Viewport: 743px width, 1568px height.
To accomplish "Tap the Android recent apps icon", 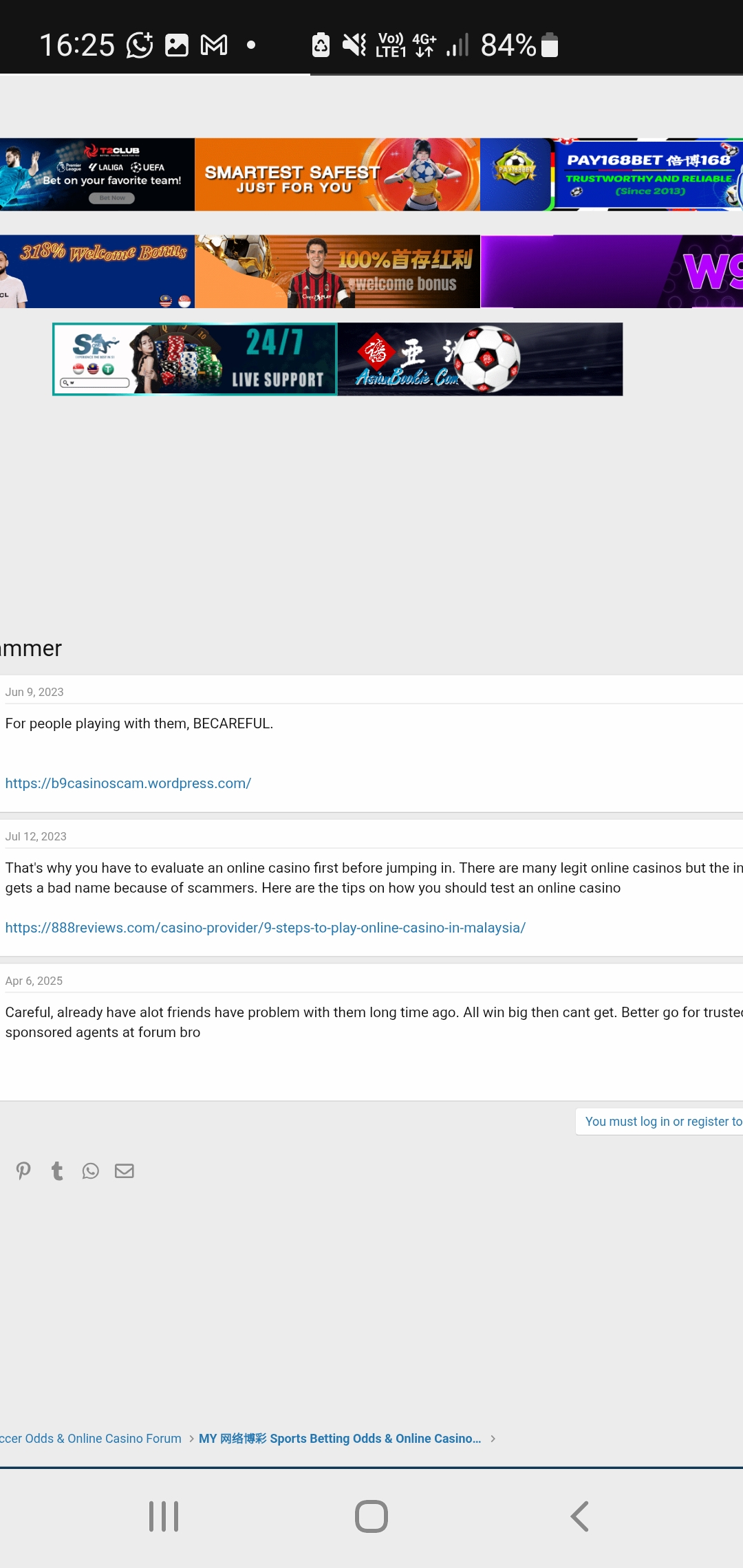I will click(x=164, y=1516).
